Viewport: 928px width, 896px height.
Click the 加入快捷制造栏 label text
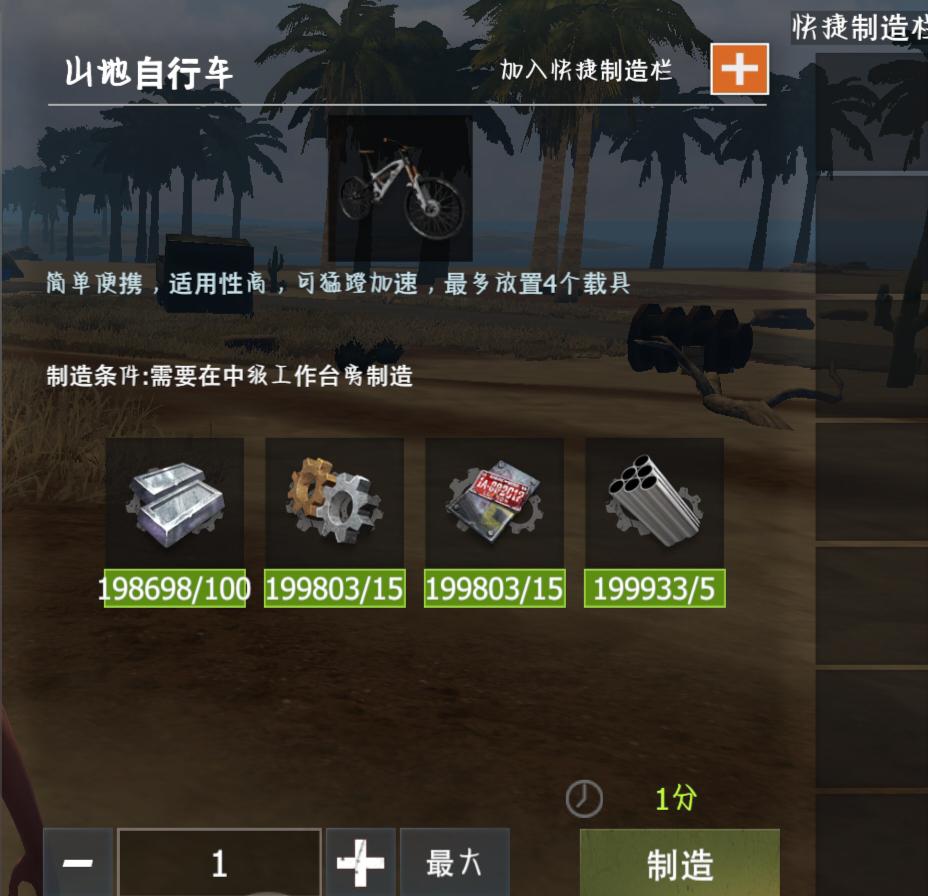point(586,70)
